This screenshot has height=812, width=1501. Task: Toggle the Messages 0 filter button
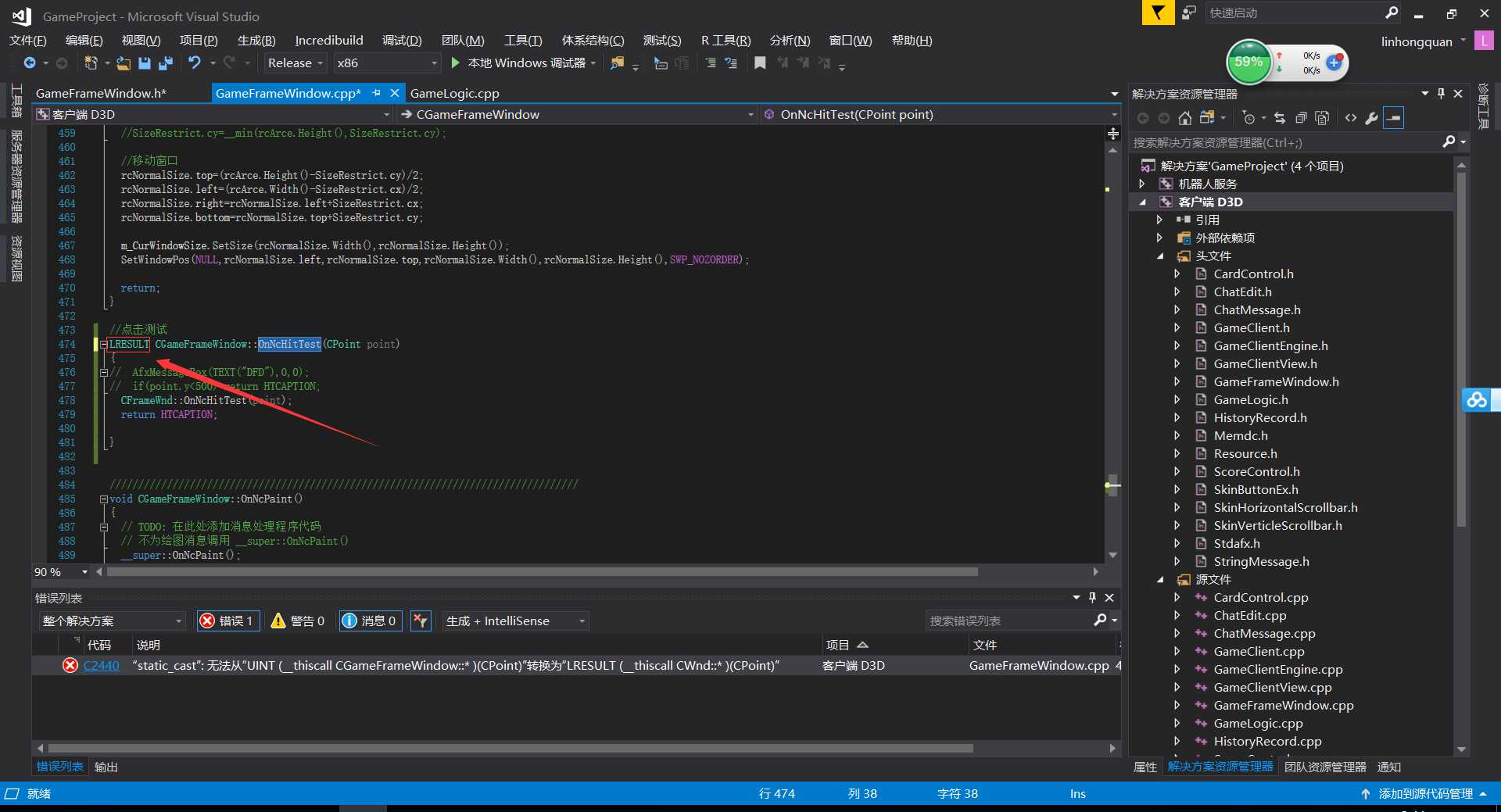[x=370, y=621]
